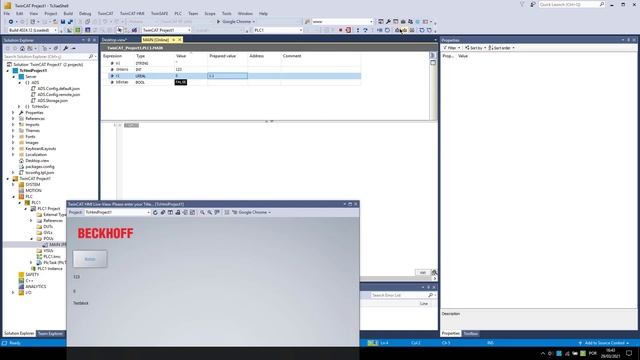Click the blue TwinCAT Config Mode icon
Image resolution: width=640 pixels, height=360 pixels.
[x=87, y=30]
